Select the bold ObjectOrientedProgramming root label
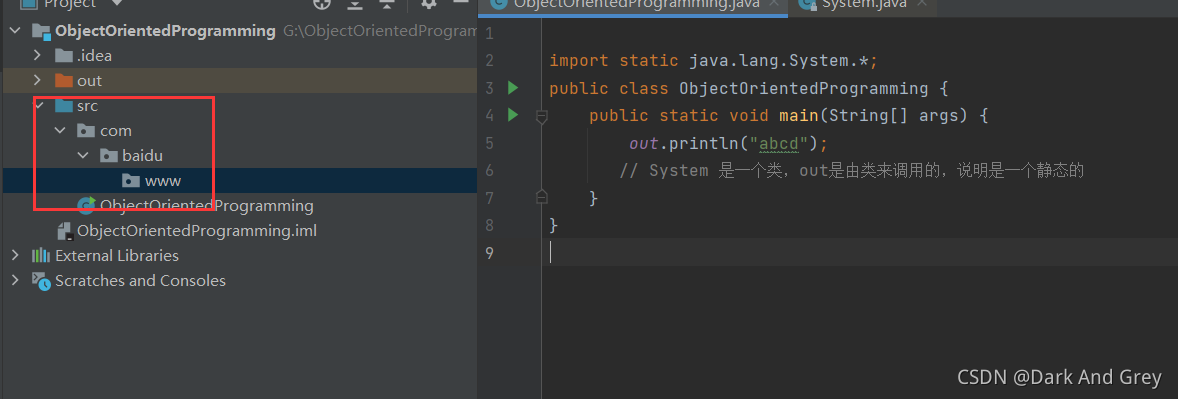This screenshot has height=399, width=1178. click(x=165, y=32)
